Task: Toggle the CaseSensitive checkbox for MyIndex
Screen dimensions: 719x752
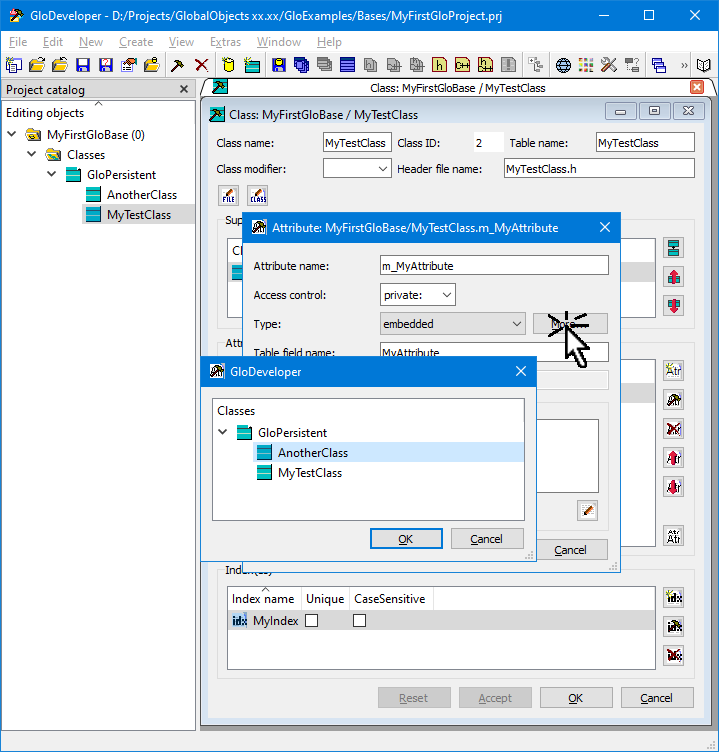Action: [x=359, y=621]
